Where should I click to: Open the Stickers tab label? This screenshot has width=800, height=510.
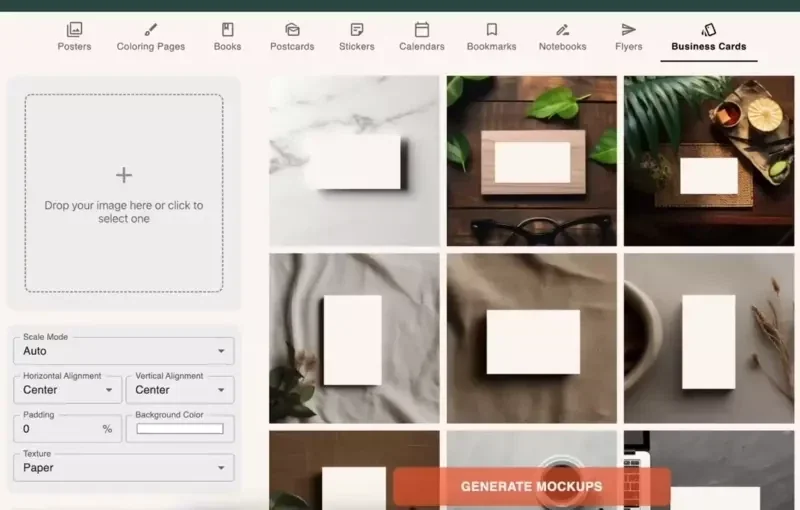point(357,46)
